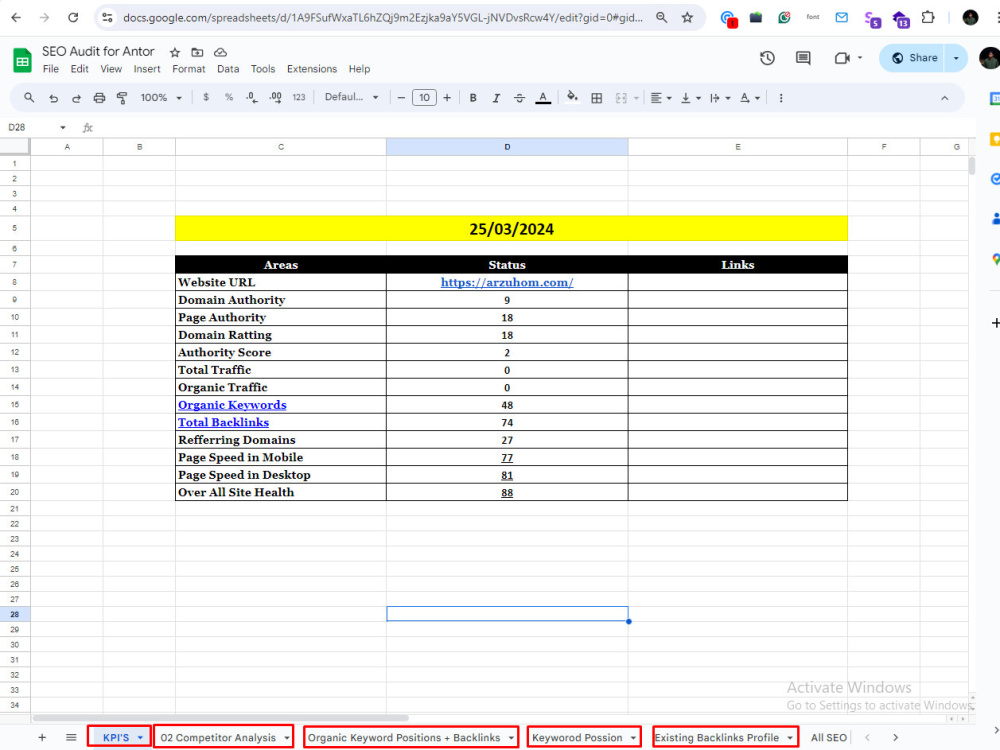Open the Extensions menu

(312, 69)
